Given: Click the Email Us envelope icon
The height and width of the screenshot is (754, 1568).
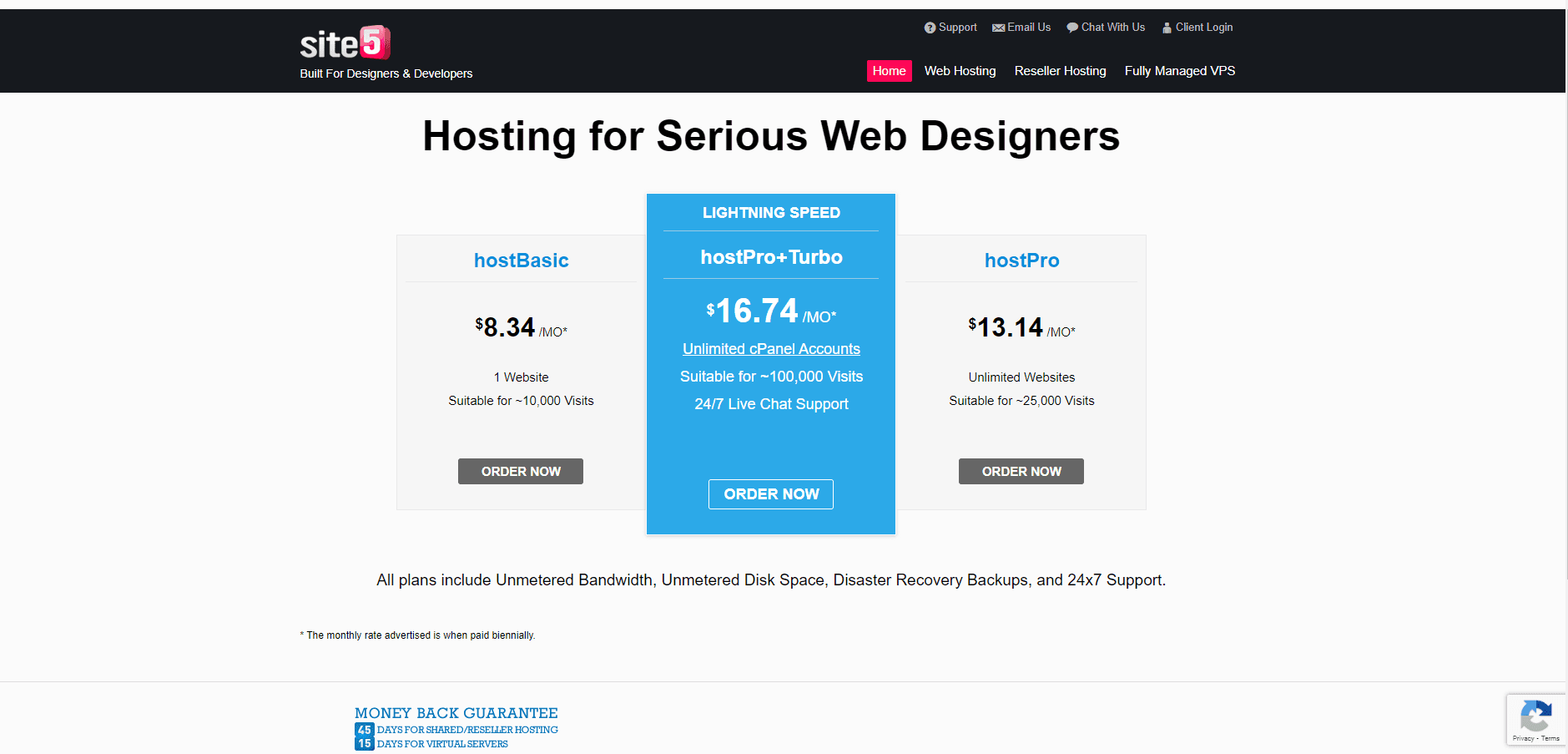Looking at the screenshot, I should 998,28.
